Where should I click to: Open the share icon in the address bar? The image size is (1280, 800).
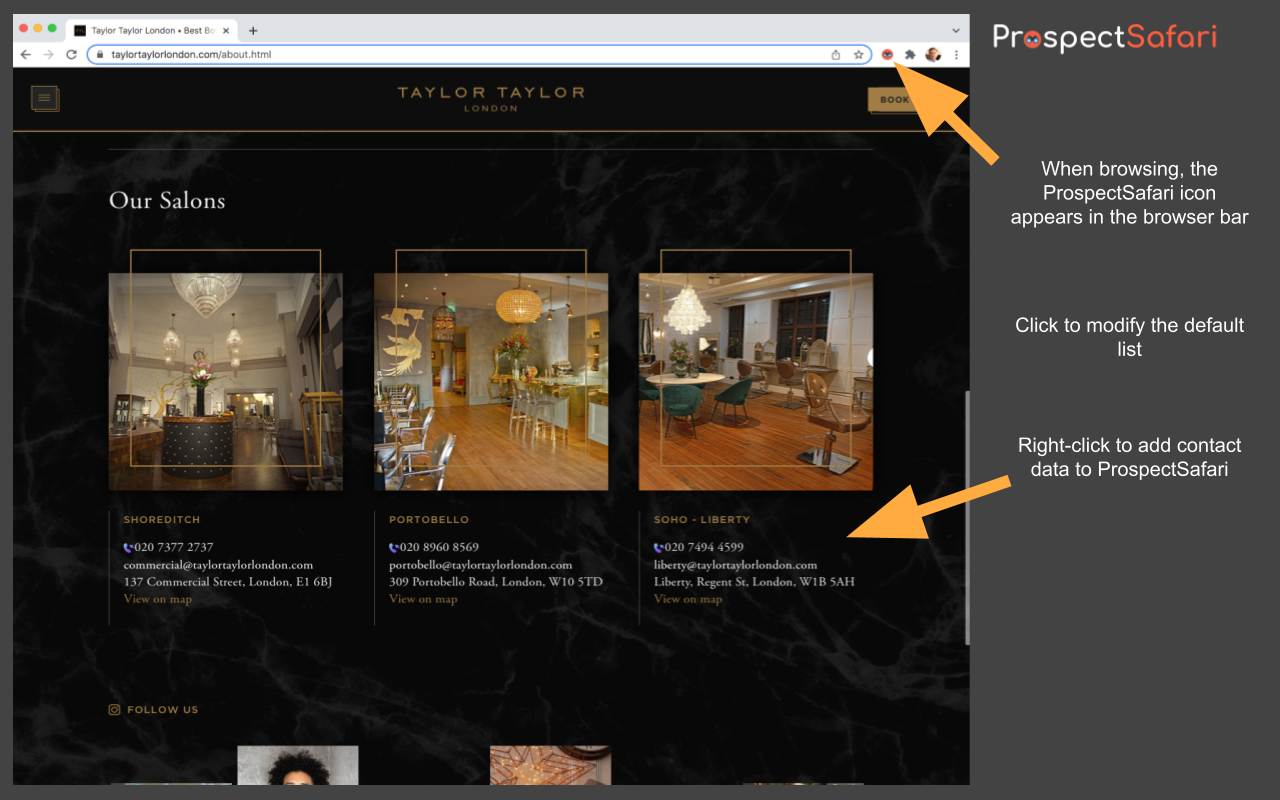click(x=835, y=54)
